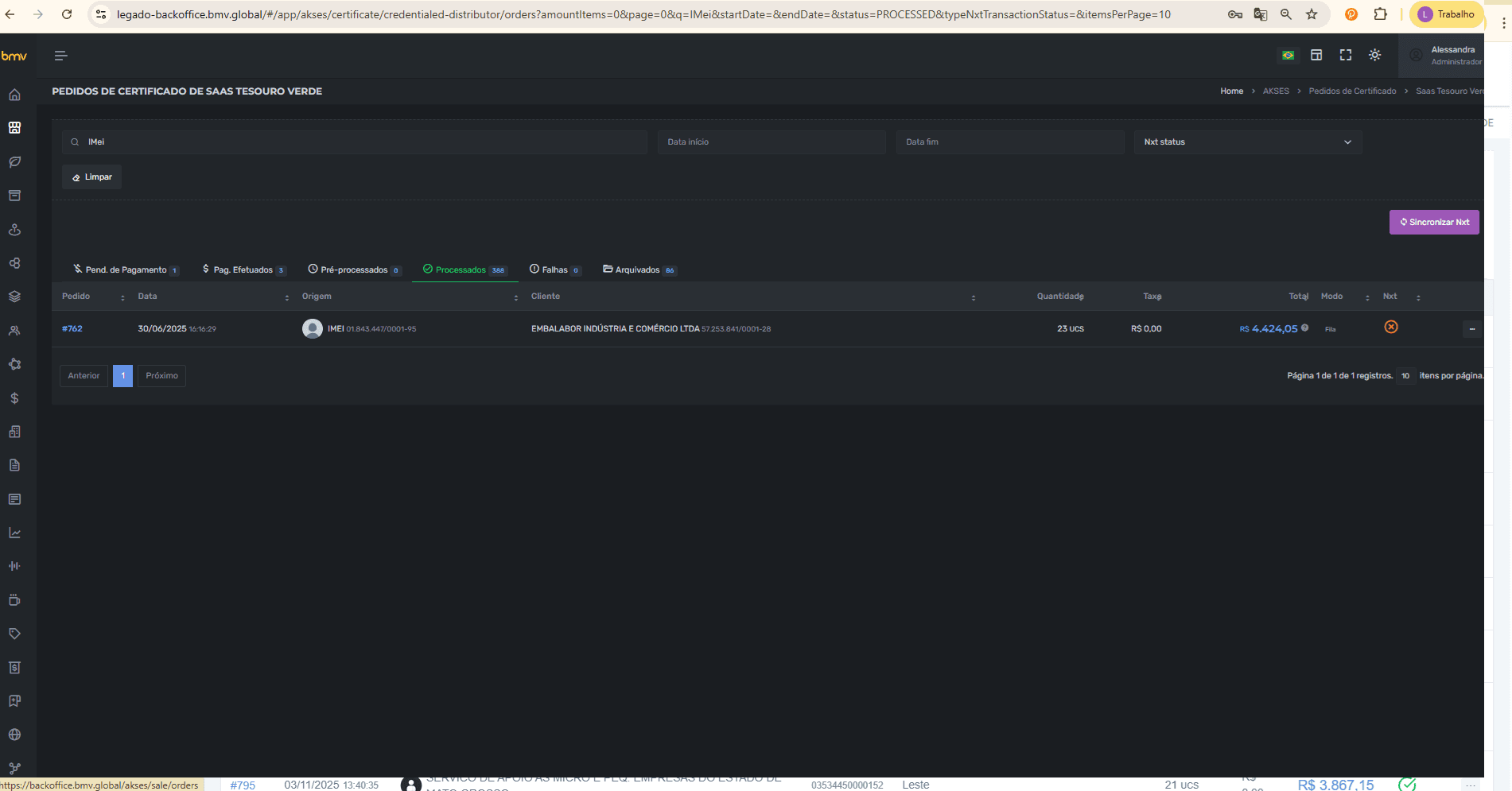
Task: Open browser extensions puzzle icon
Action: click(1380, 14)
